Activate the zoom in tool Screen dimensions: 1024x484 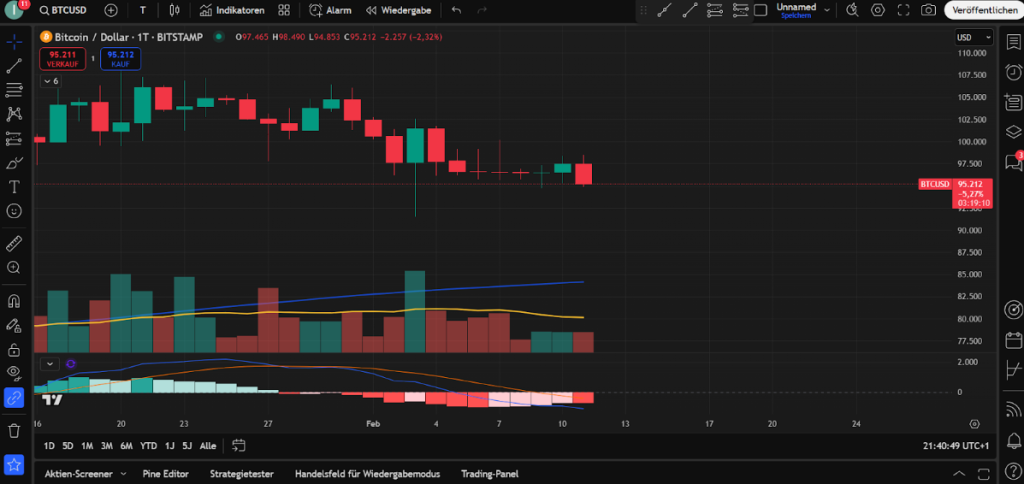point(14,267)
